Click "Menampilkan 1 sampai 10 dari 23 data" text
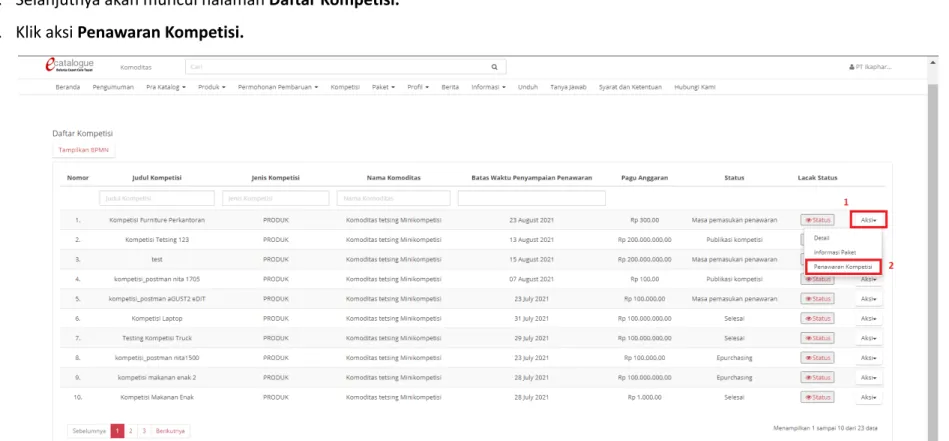Image resolution: width=949 pixels, height=441 pixels. (x=826, y=428)
